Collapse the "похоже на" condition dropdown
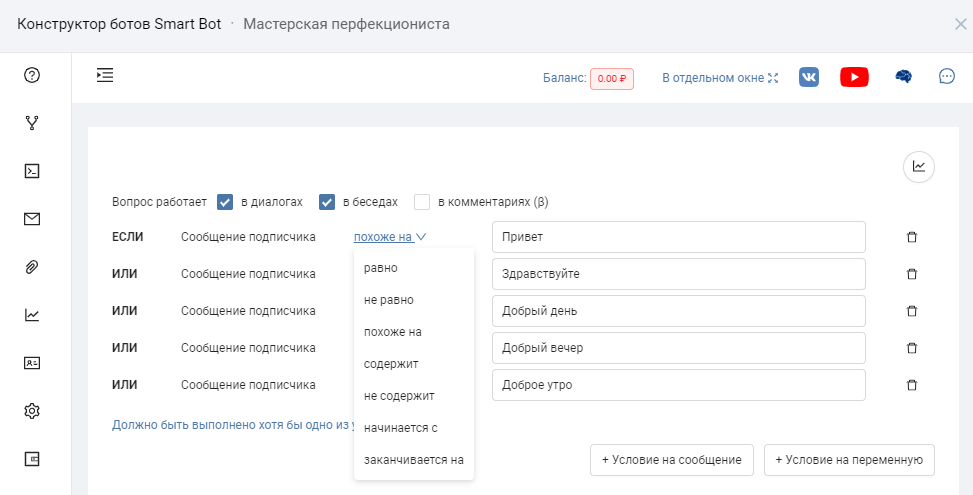Viewport: 973px width, 495px height. pos(390,237)
